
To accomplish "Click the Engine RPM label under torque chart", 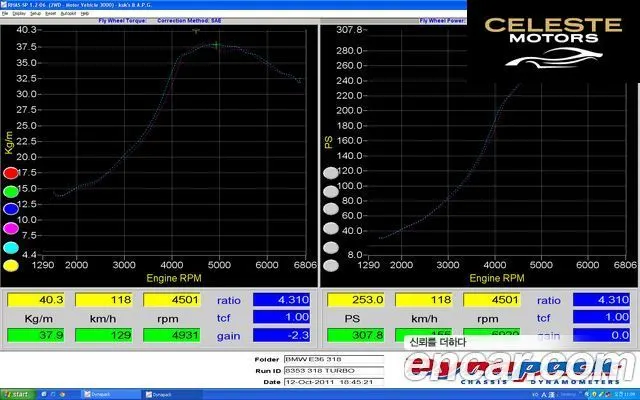I will tap(174, 278).
